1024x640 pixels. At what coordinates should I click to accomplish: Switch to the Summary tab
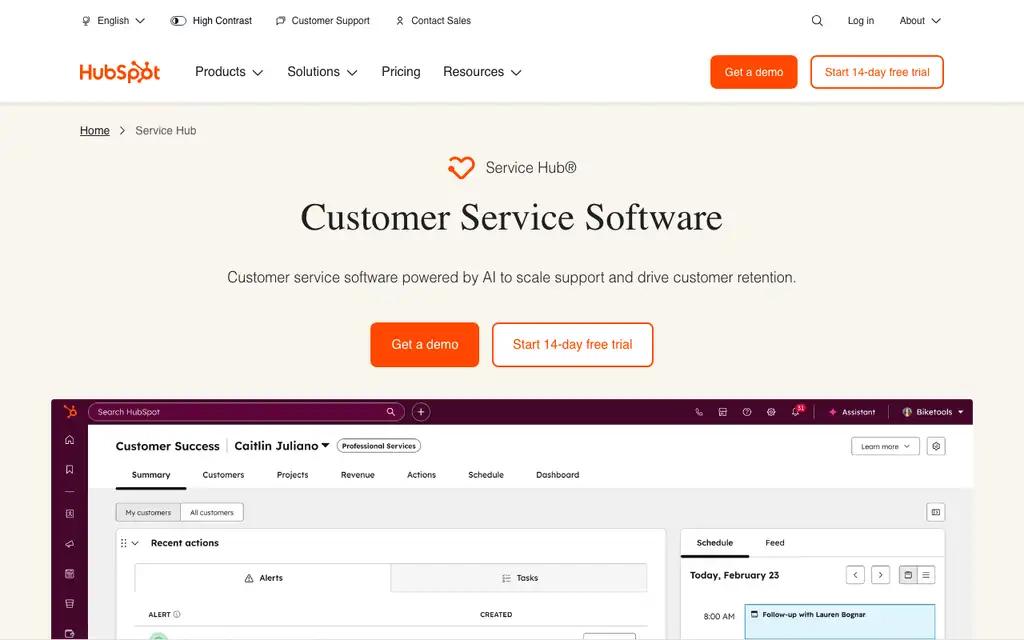(151, 475)
